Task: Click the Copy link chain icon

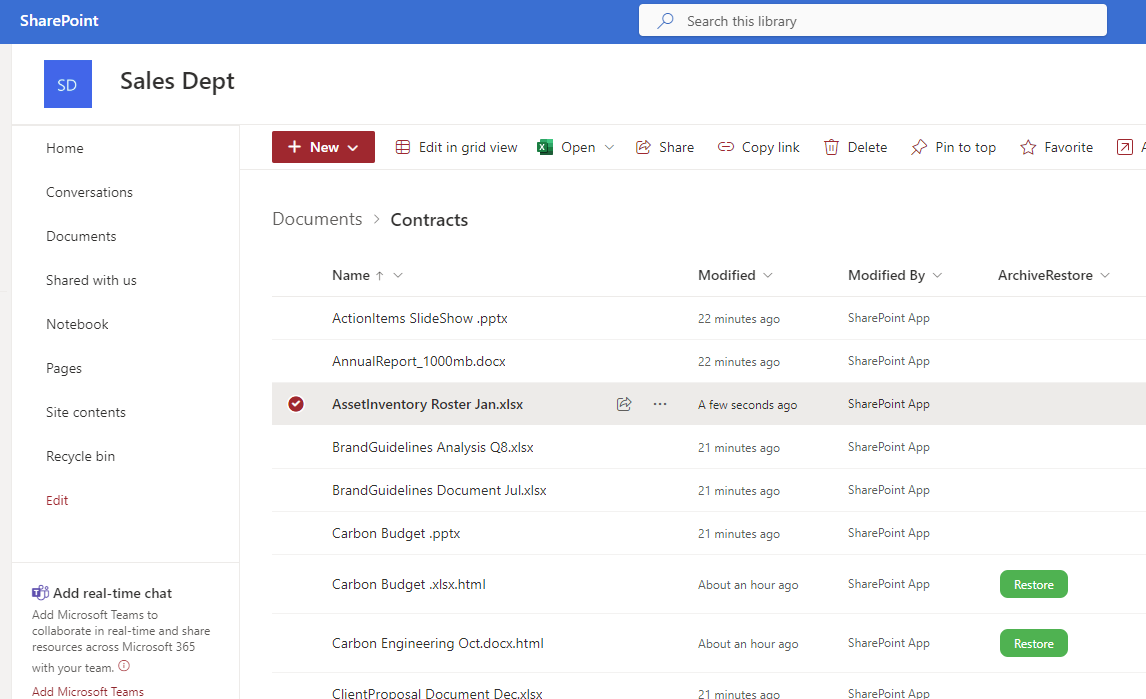Action: tap(726, 147)
